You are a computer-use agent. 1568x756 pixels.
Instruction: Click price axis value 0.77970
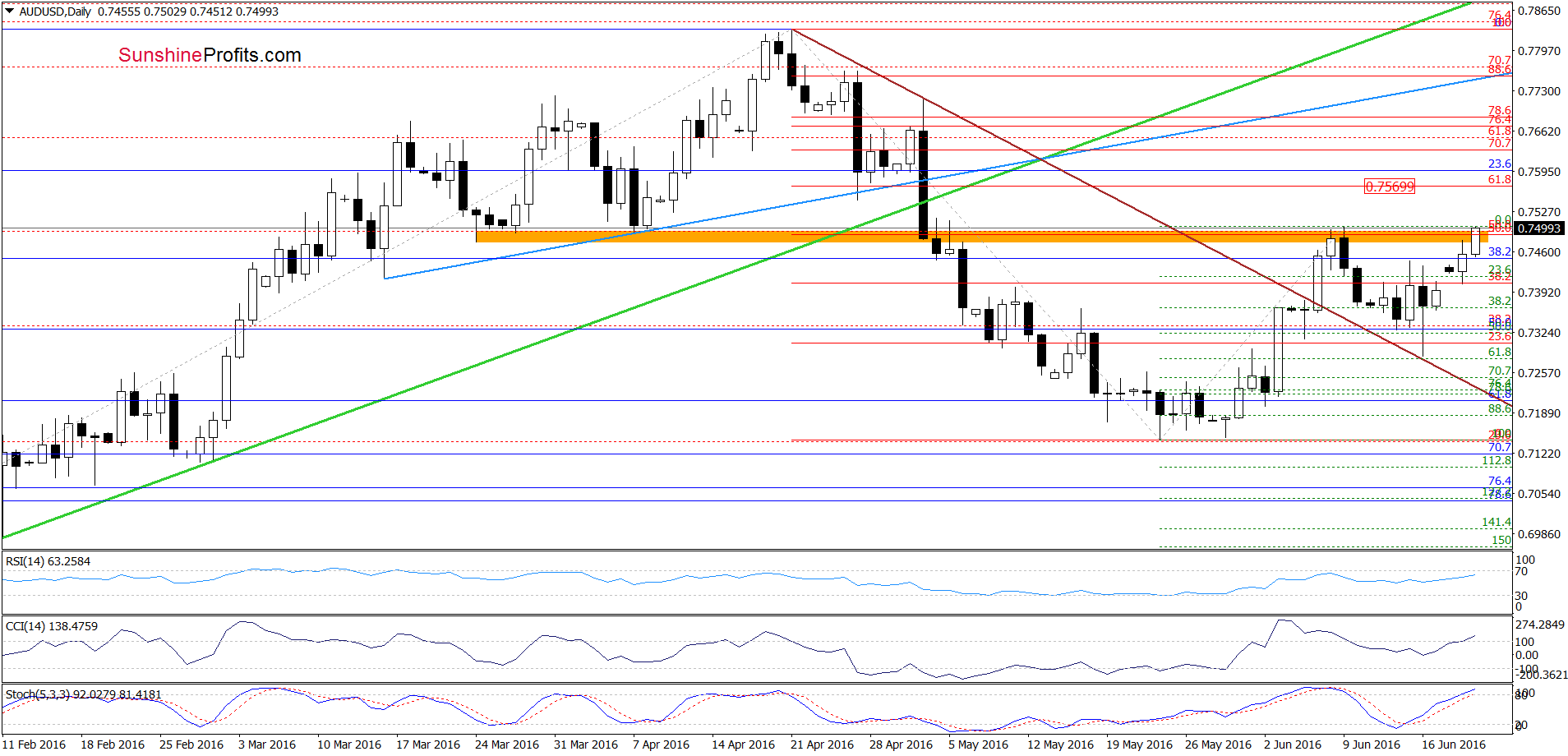[x=1538, y=51]
